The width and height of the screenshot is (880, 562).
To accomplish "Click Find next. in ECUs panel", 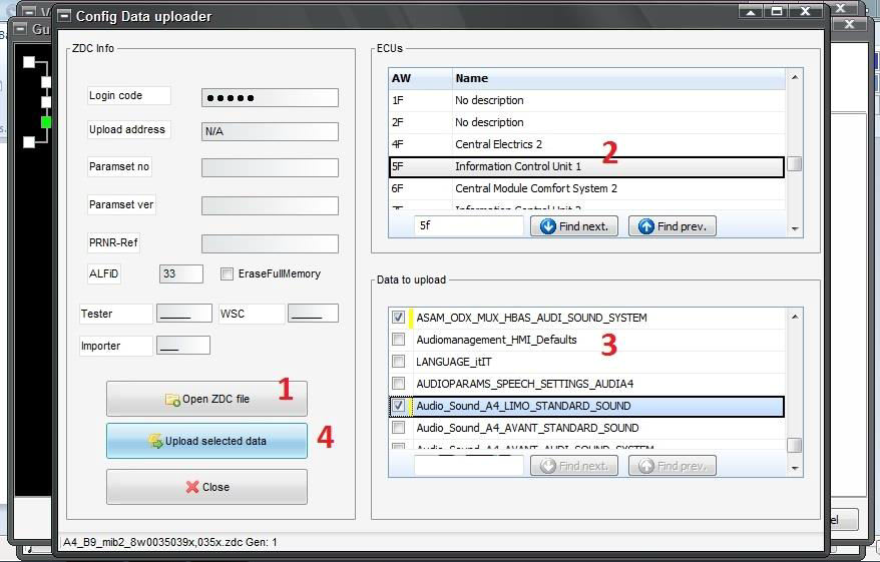I will (574, 226).
